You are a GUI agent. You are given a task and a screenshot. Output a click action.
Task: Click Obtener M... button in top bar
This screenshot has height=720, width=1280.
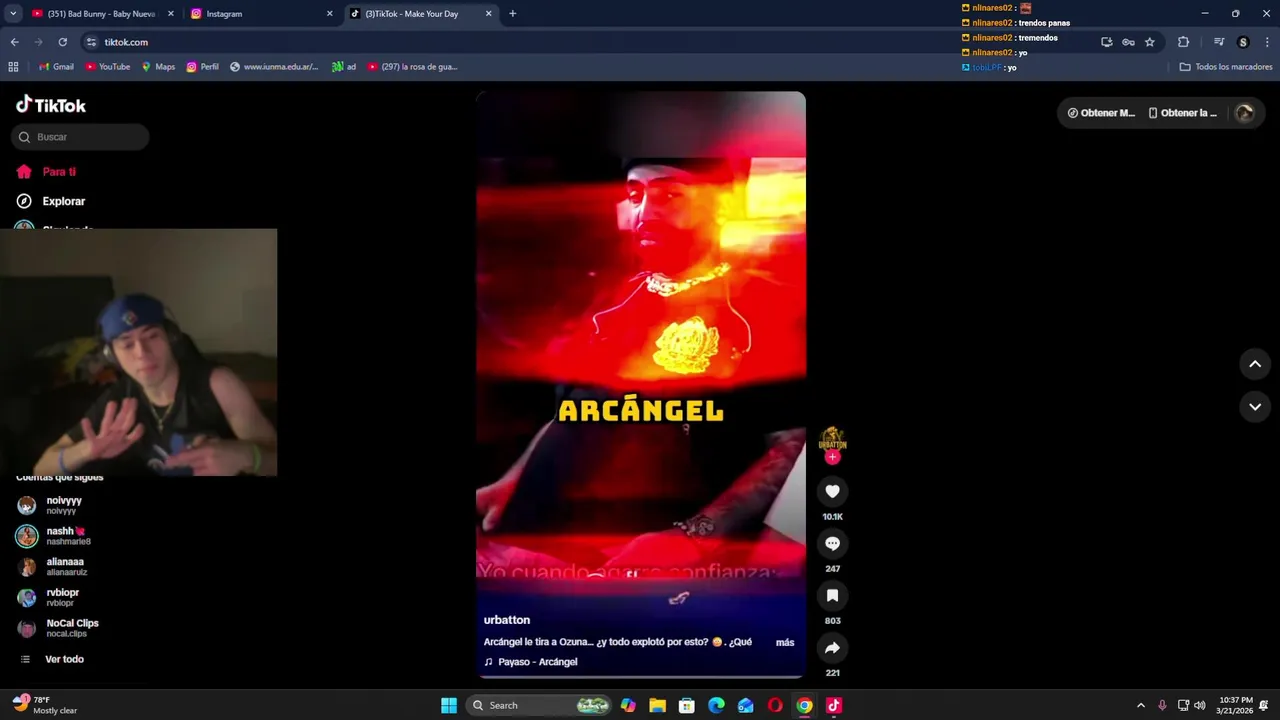pos(1101,113)
